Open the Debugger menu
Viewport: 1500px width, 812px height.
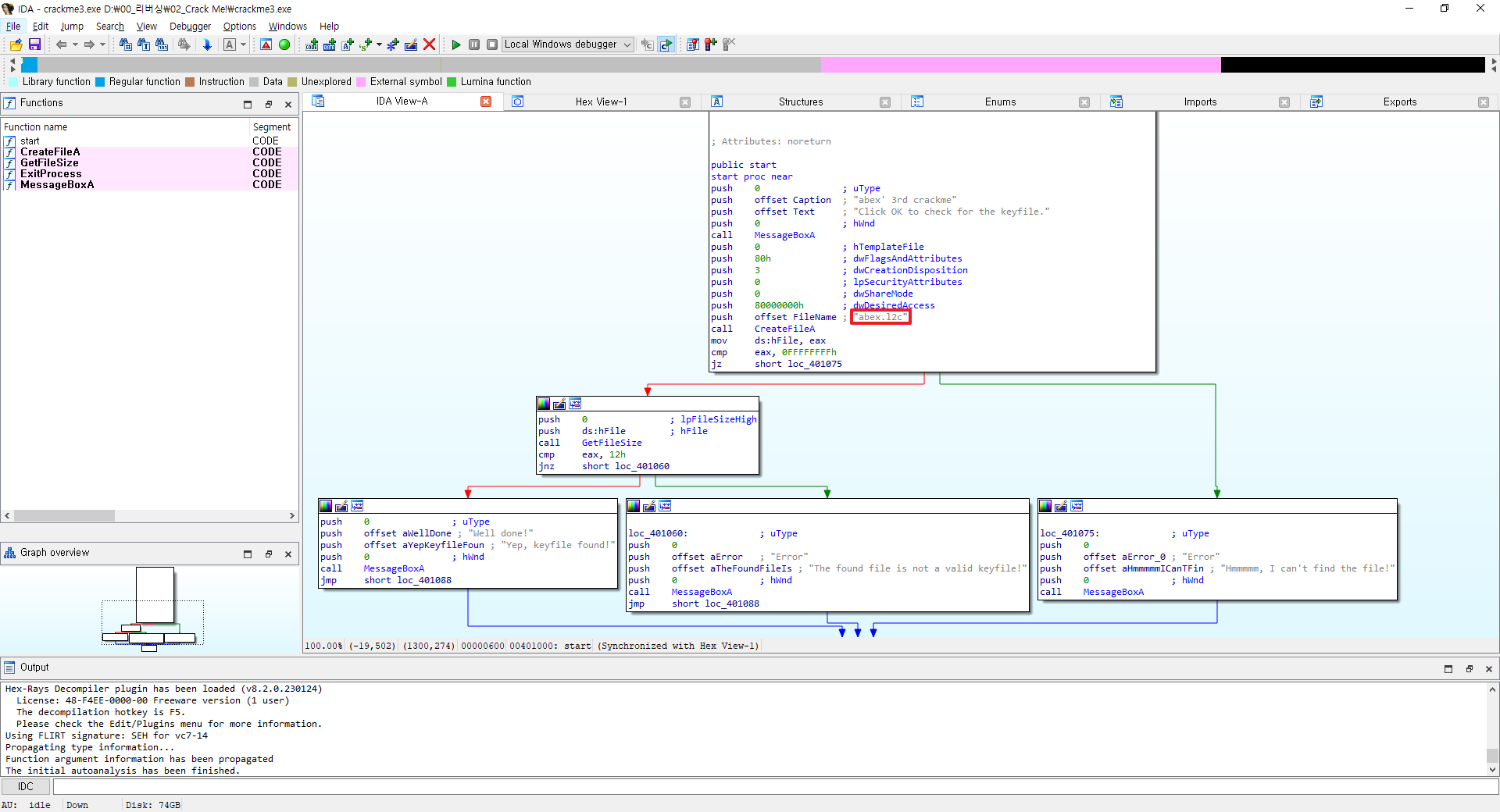point(190,26)
